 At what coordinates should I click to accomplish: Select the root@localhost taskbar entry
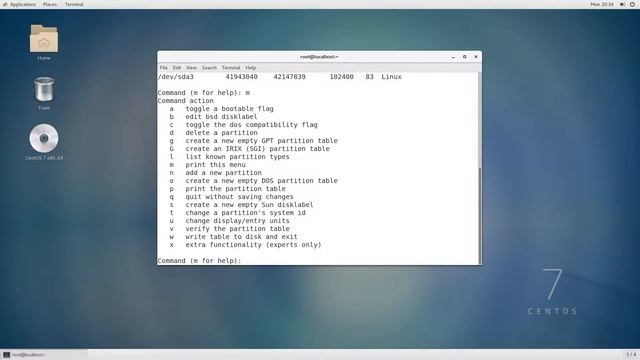click(43, 355)
